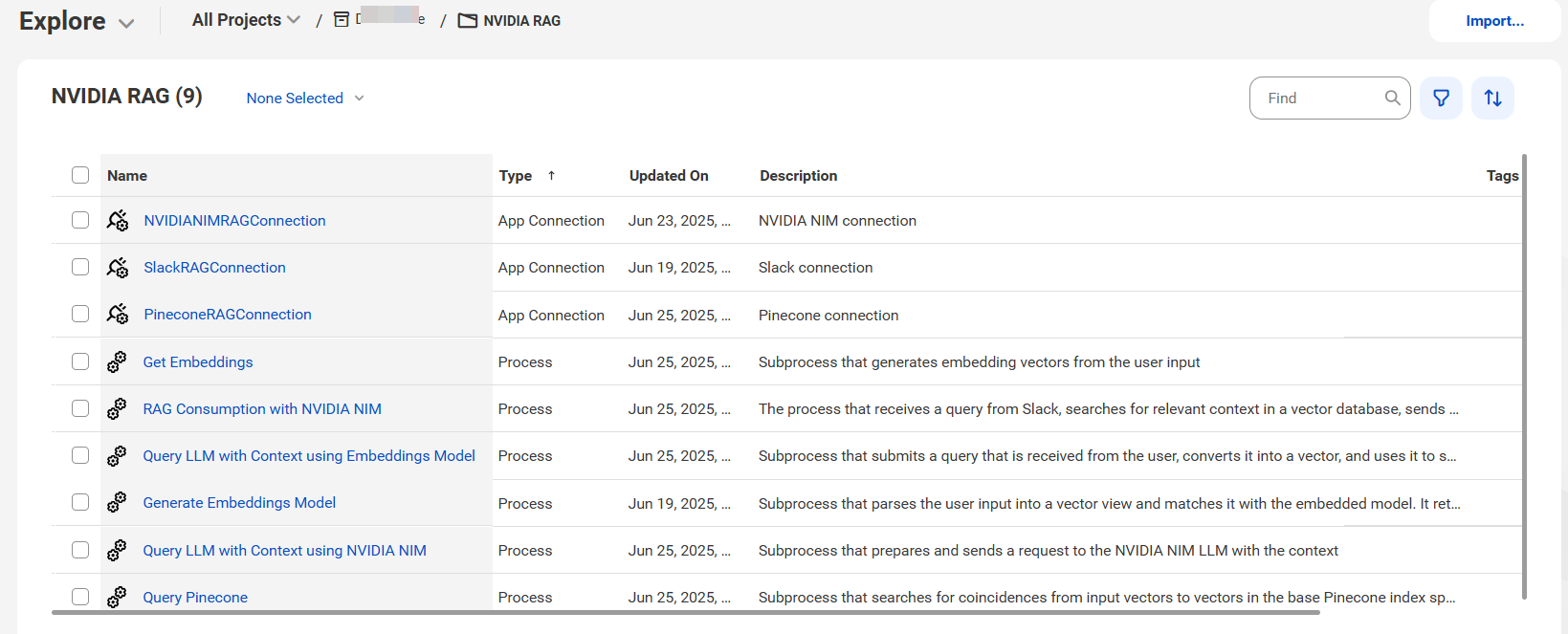Click Process type in Query Pinecone row
This screenshot has height=634, width=1568.
coord(525,598)
